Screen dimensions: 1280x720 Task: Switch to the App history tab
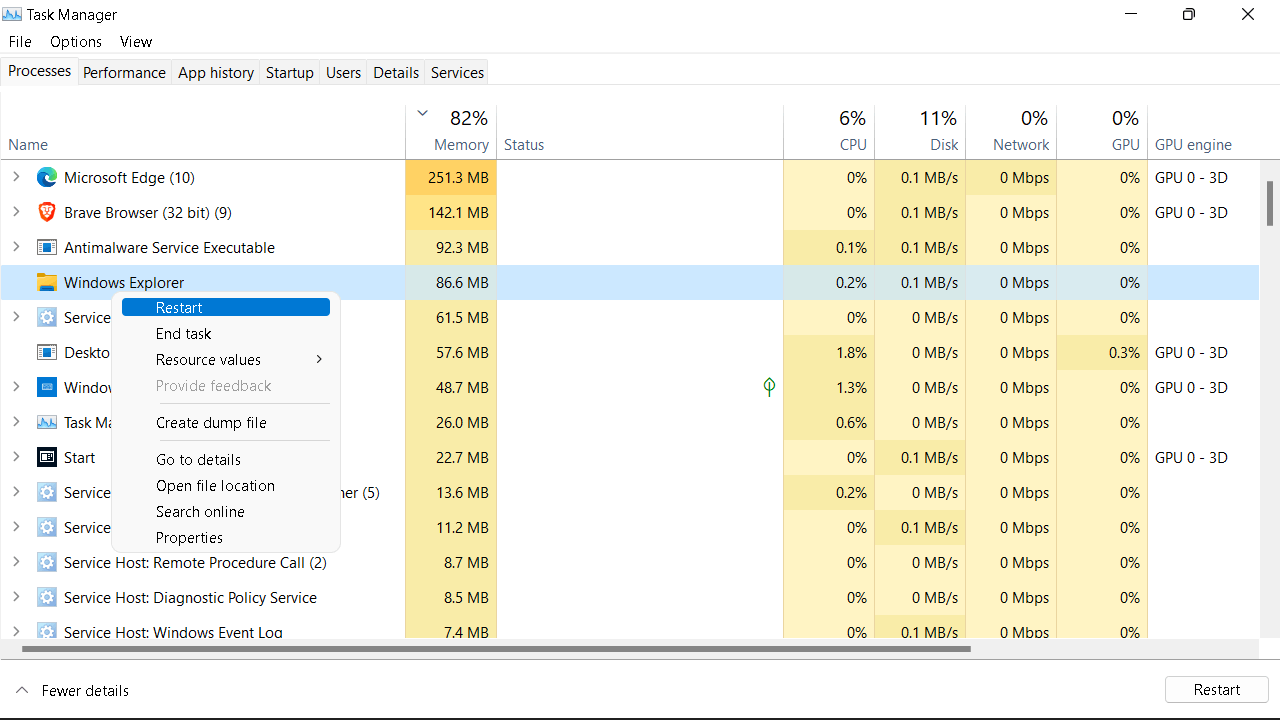pyautogui.click(x=216, y=73)
